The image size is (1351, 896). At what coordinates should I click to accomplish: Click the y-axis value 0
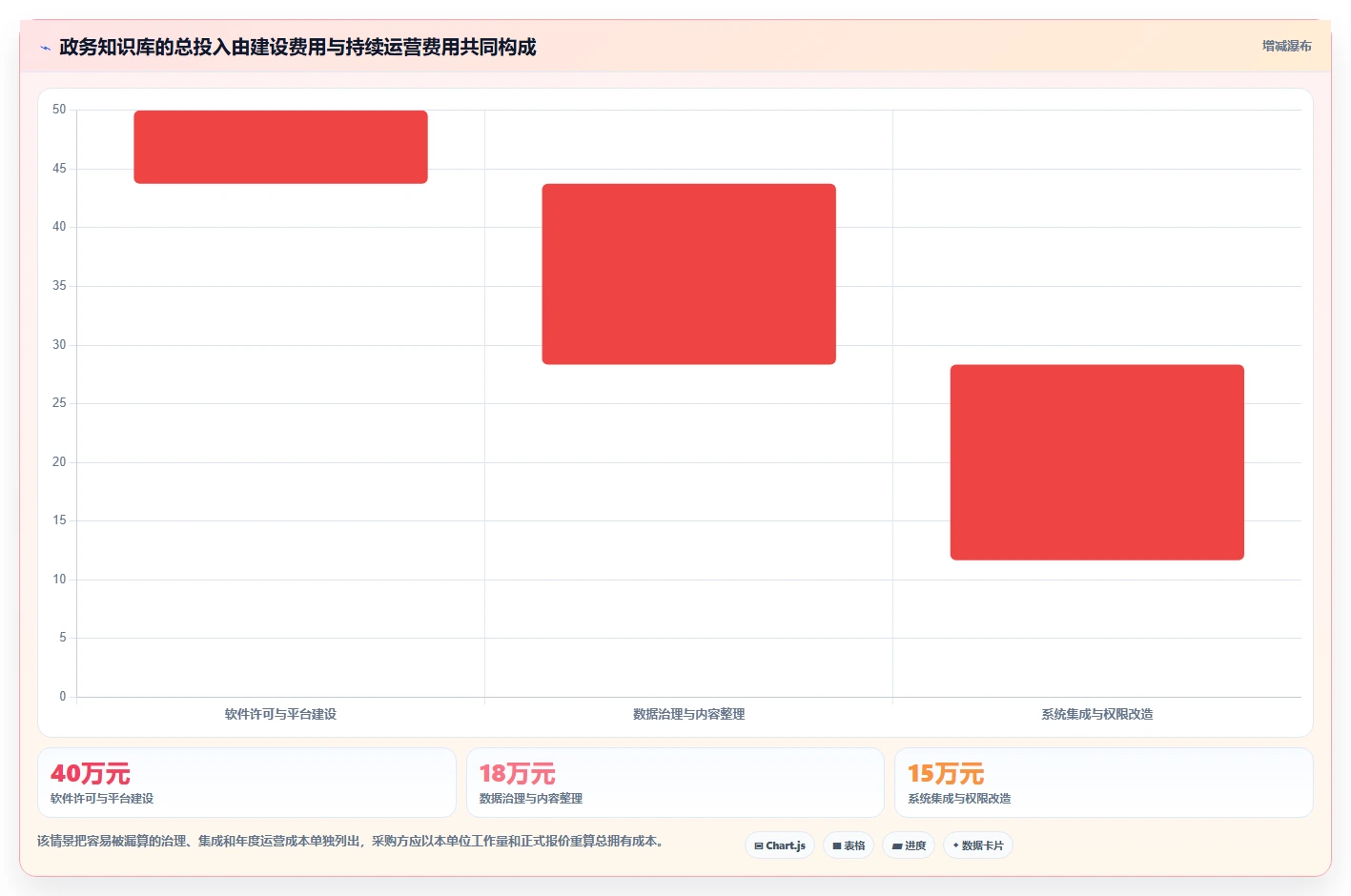[63, 697]
